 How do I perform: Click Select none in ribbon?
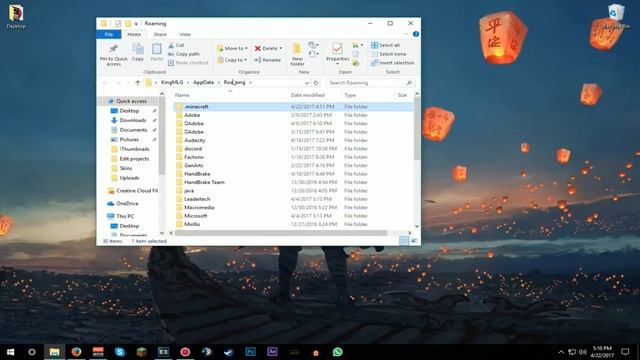[389, 54]
